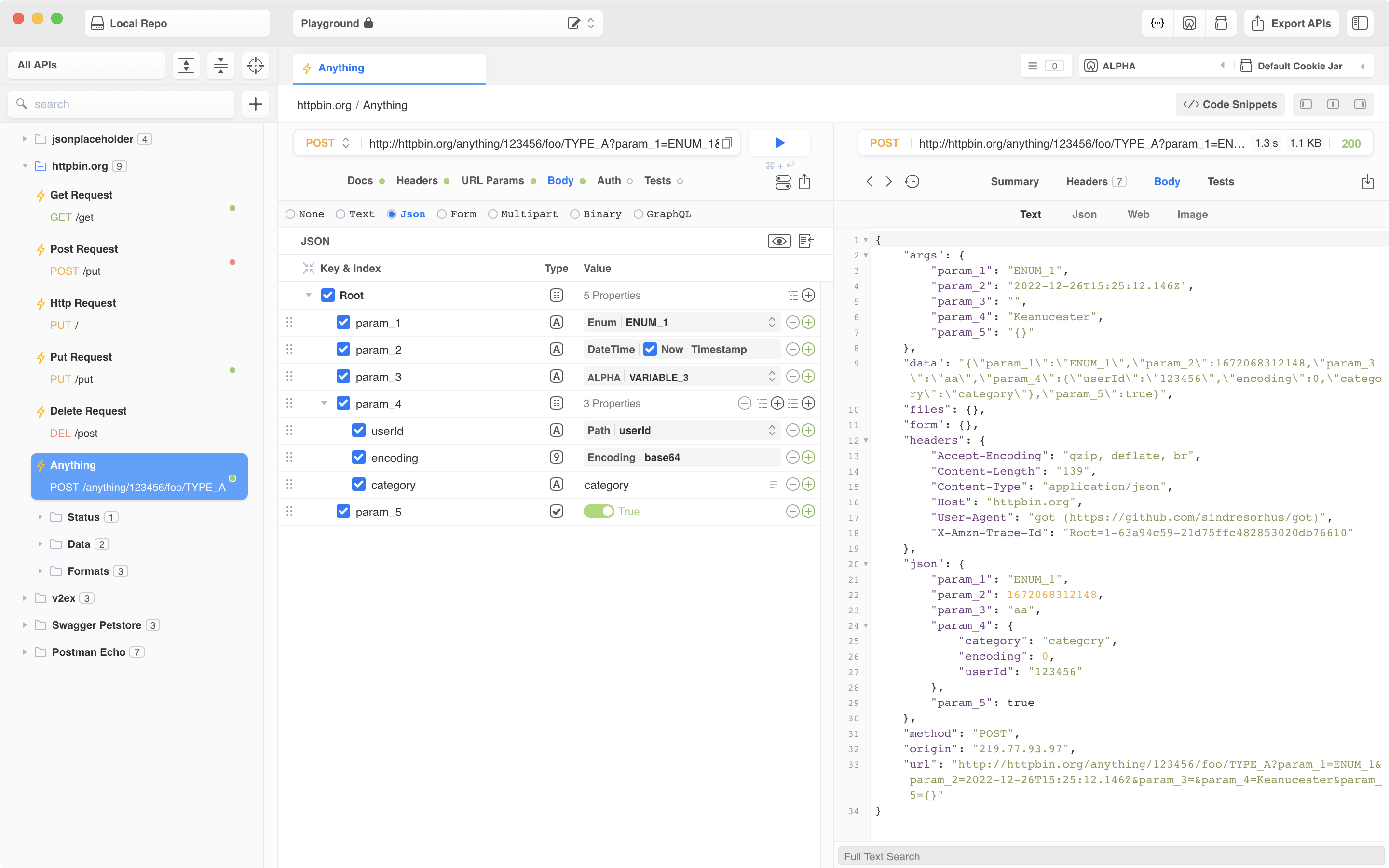Click the collapse-all icon beside All APIs

[220, 66]
